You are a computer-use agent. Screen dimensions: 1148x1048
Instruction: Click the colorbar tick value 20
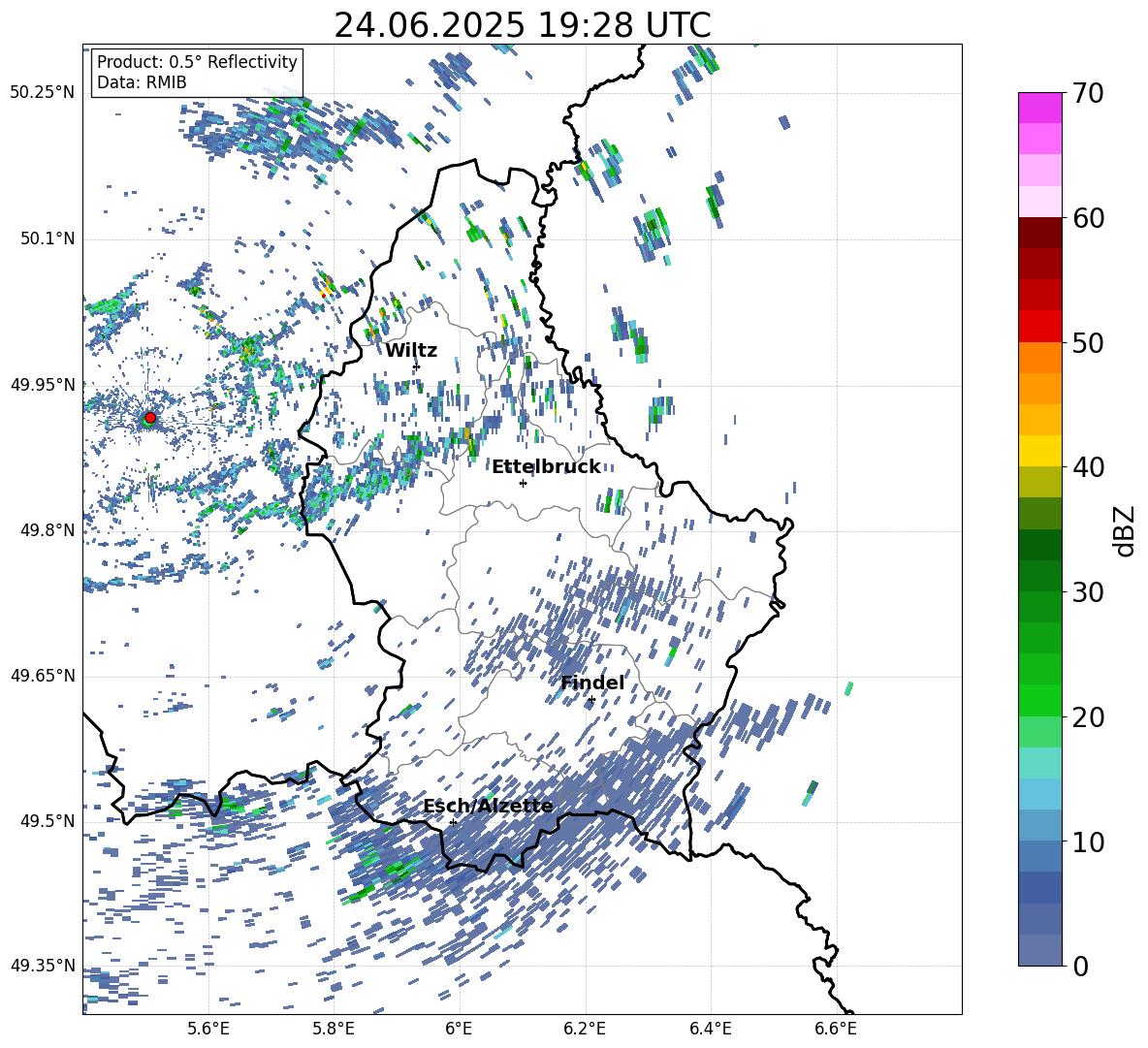coord(1088,717)
